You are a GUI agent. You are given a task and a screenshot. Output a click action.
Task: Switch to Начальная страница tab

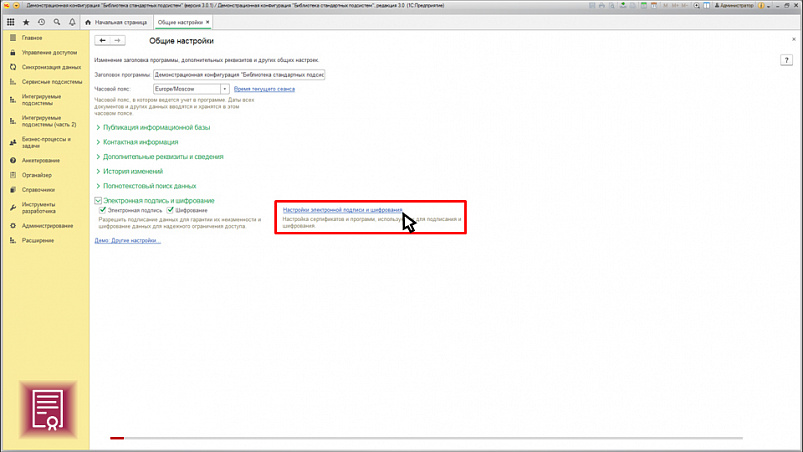(x=120, y=22)
